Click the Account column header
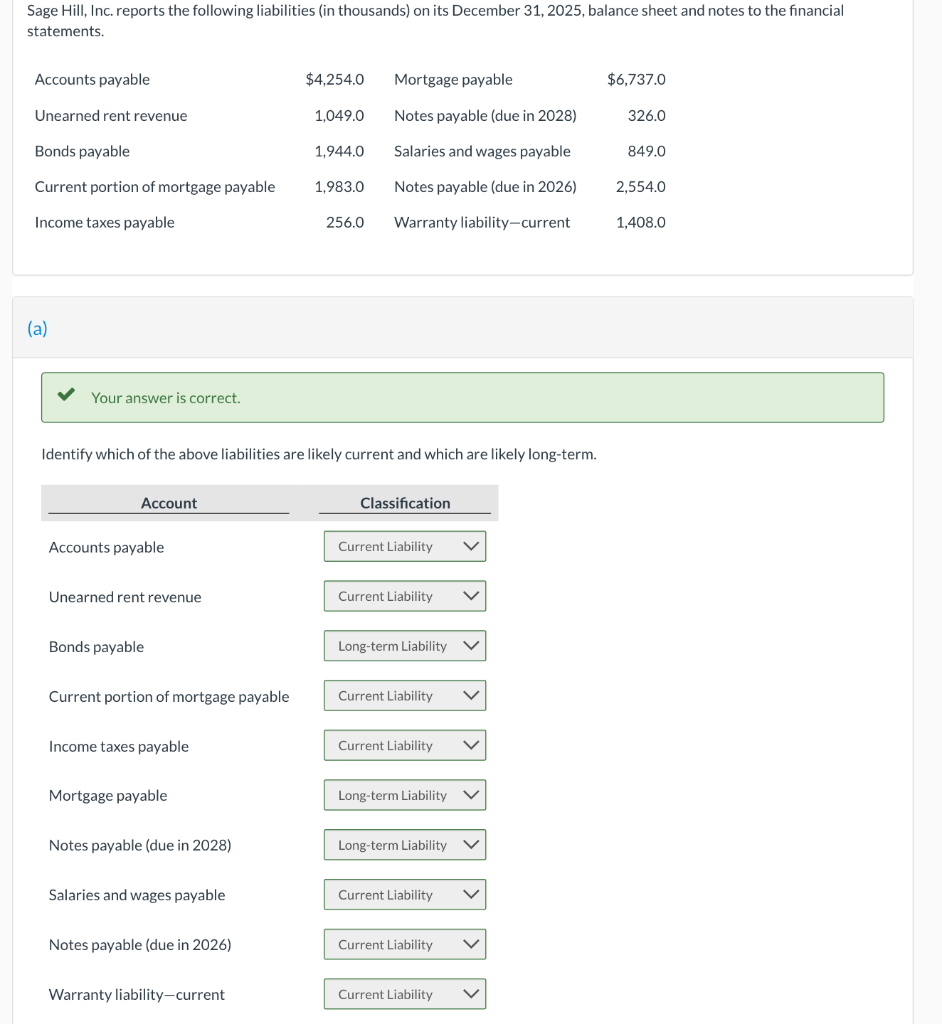Screen dimensions: 942x1024 [x=169, y=502]
